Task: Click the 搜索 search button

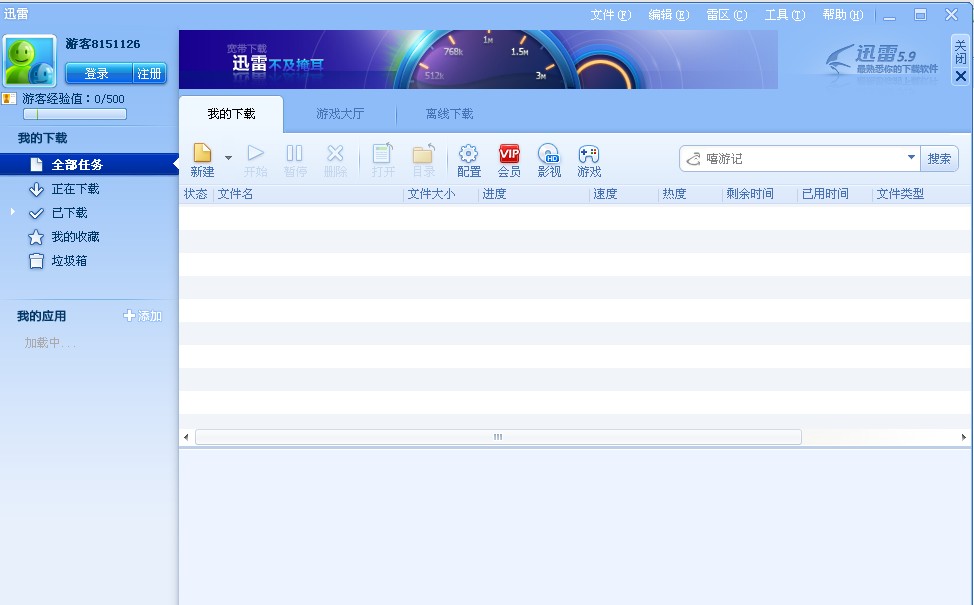Action: pyautogui.click(x=939, y=158)
